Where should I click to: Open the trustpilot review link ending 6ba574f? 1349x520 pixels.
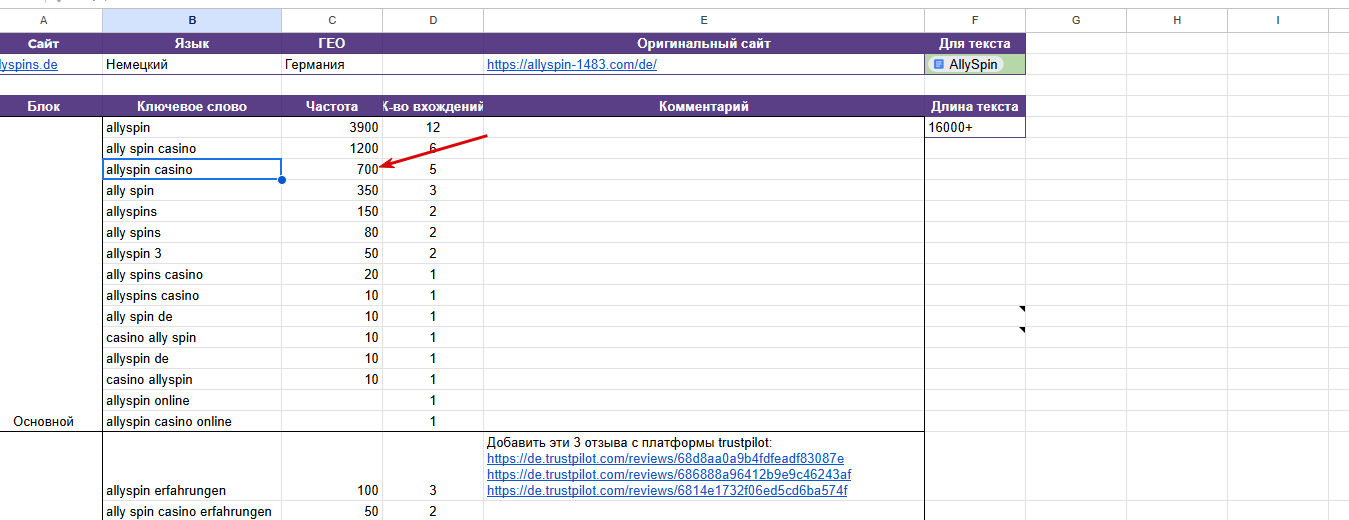click(667, 490)
